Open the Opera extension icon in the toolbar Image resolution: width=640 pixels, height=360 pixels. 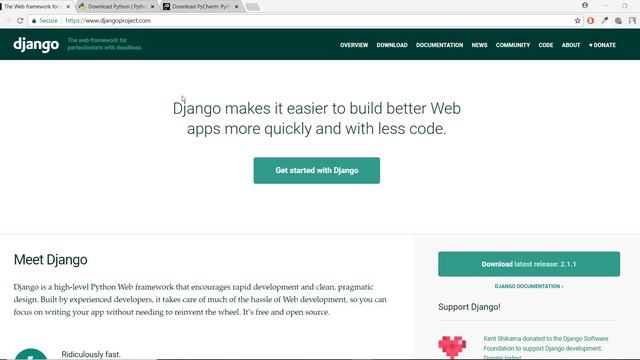[591, 21]
